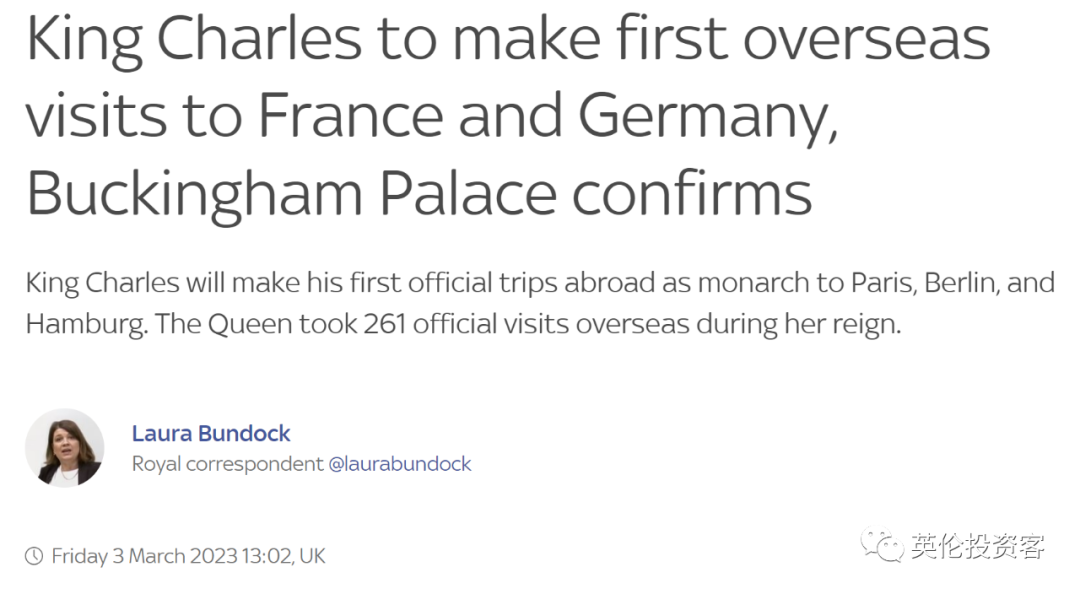Click the word 'Paris,' in the summary paragraph

[x=884, y=283]
